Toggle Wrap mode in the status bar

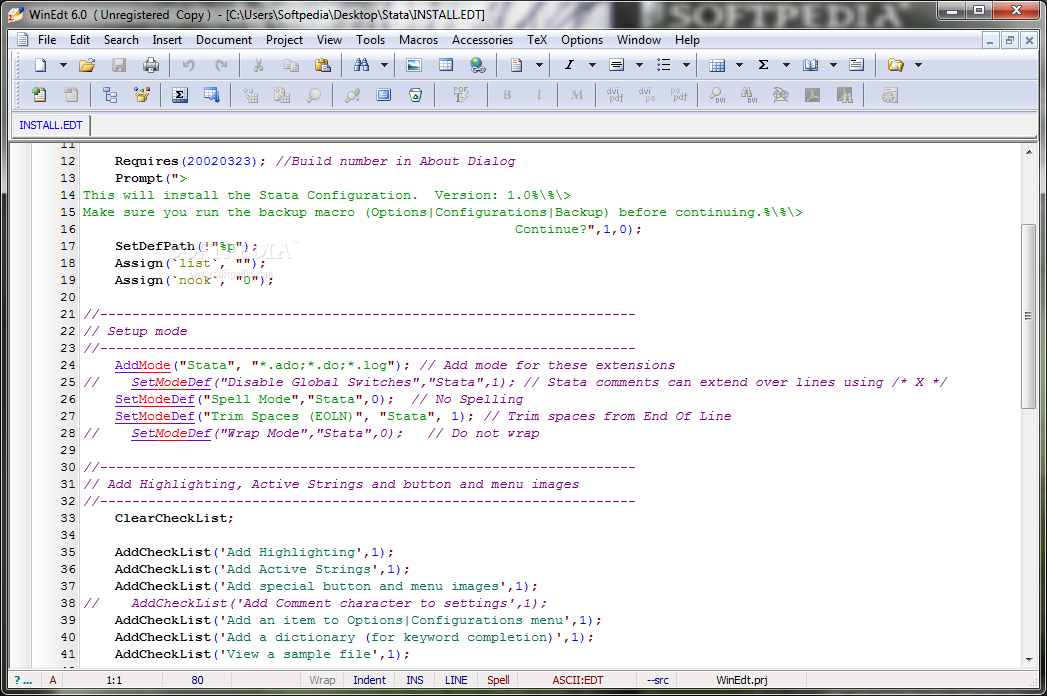pos(322,680)
